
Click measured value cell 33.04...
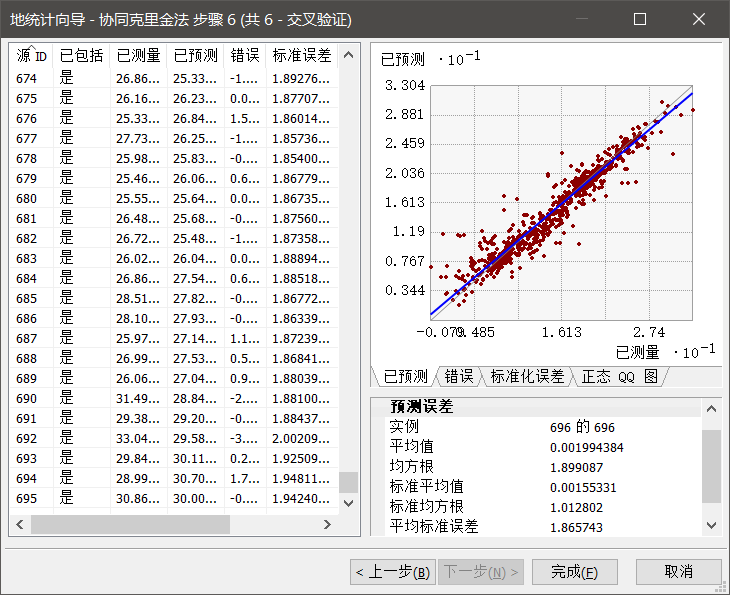[138, 439]
